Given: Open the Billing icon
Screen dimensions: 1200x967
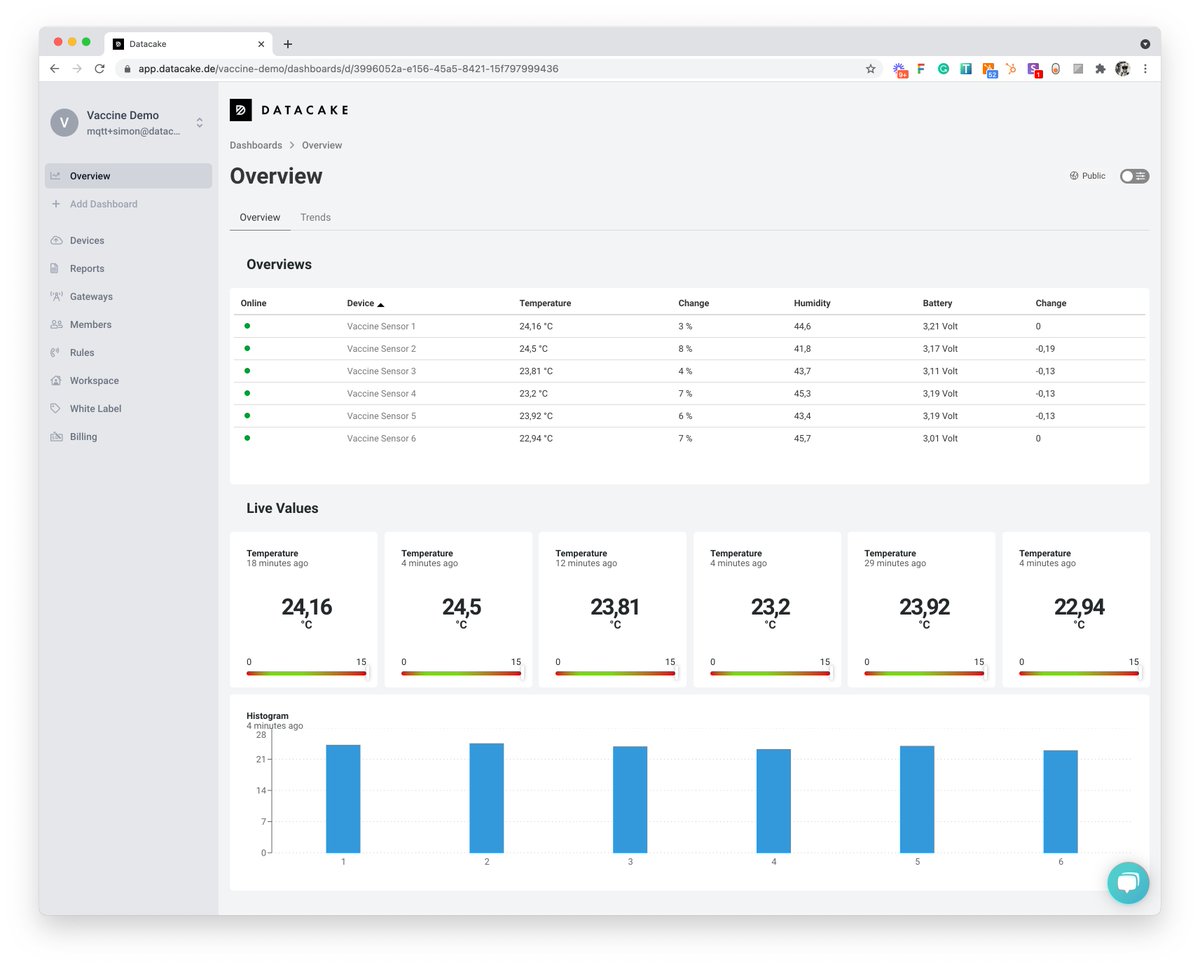Looking at the screenshot, I should (x=56, y=437).
